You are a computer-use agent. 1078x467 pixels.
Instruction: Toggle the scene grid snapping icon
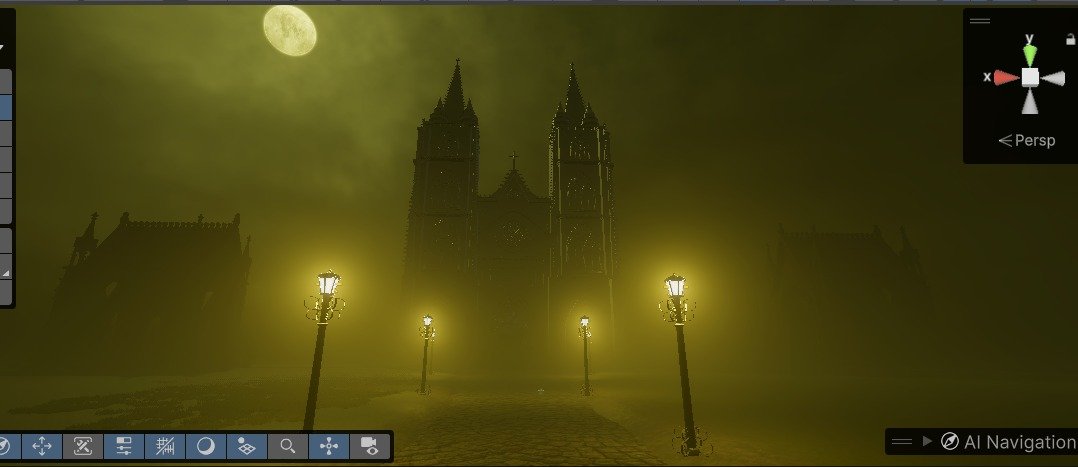coord(165,446)
